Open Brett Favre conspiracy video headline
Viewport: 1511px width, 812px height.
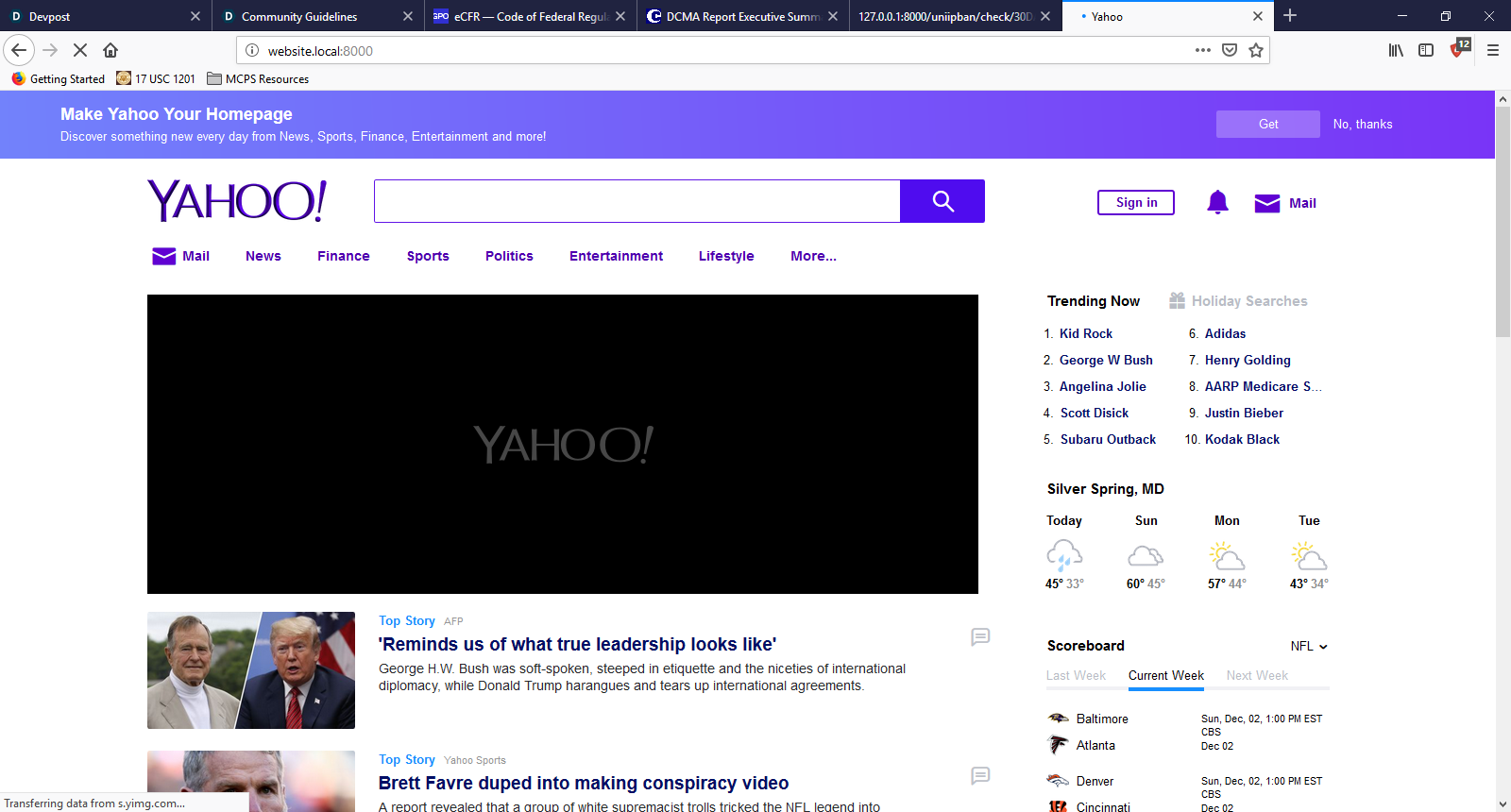584,783
